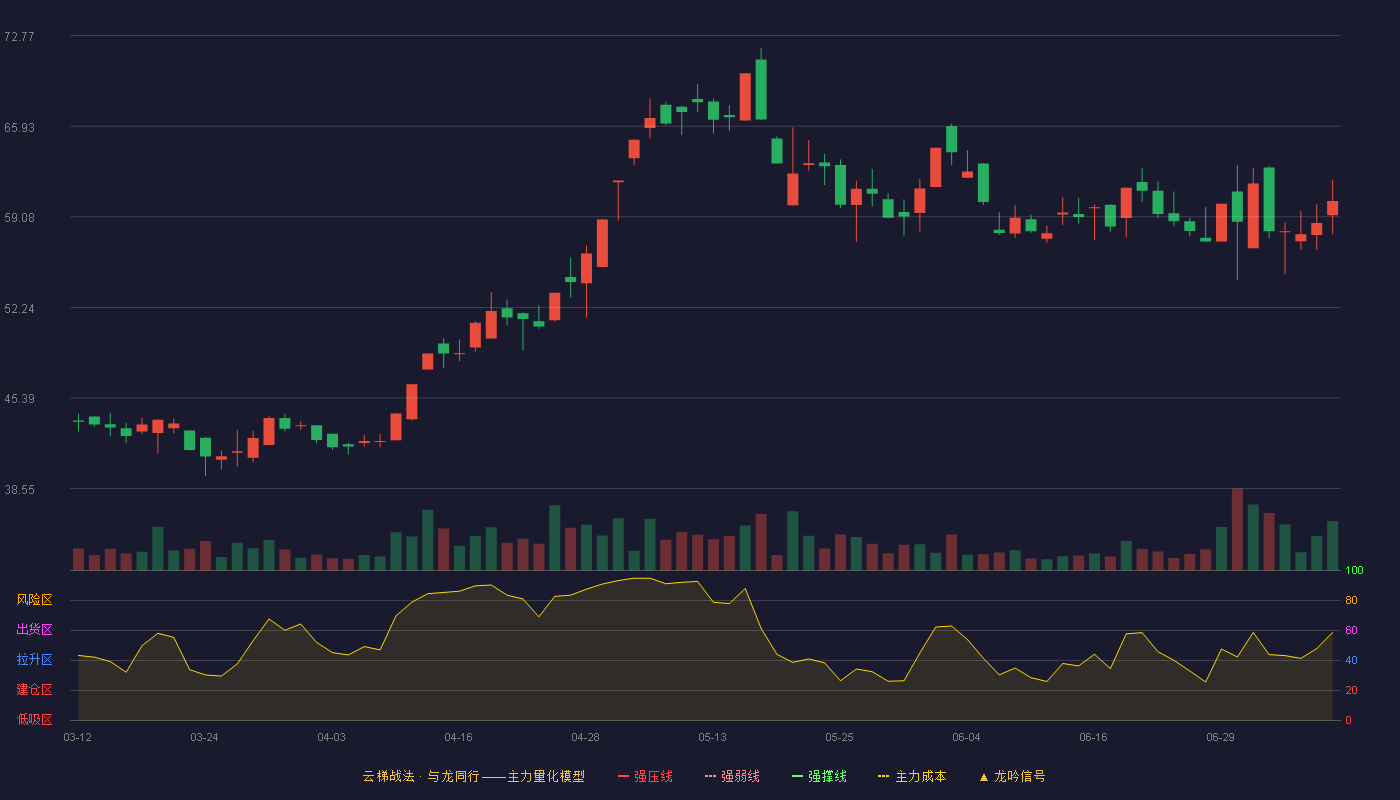This screenshot has height=800, width=1400.
Task: Toggle the 强撑线 legend series
Action: (819, 776)
